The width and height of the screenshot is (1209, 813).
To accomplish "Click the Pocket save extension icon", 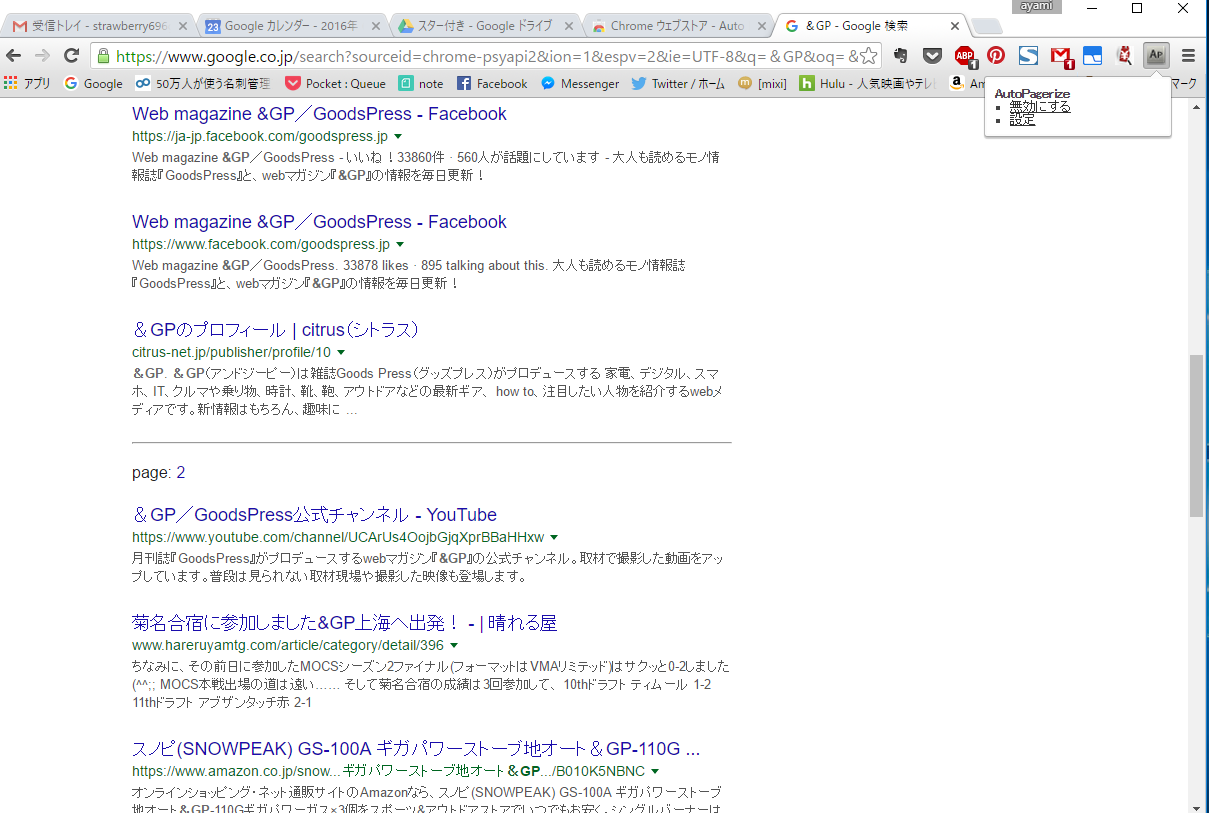I will coord(932,56).
